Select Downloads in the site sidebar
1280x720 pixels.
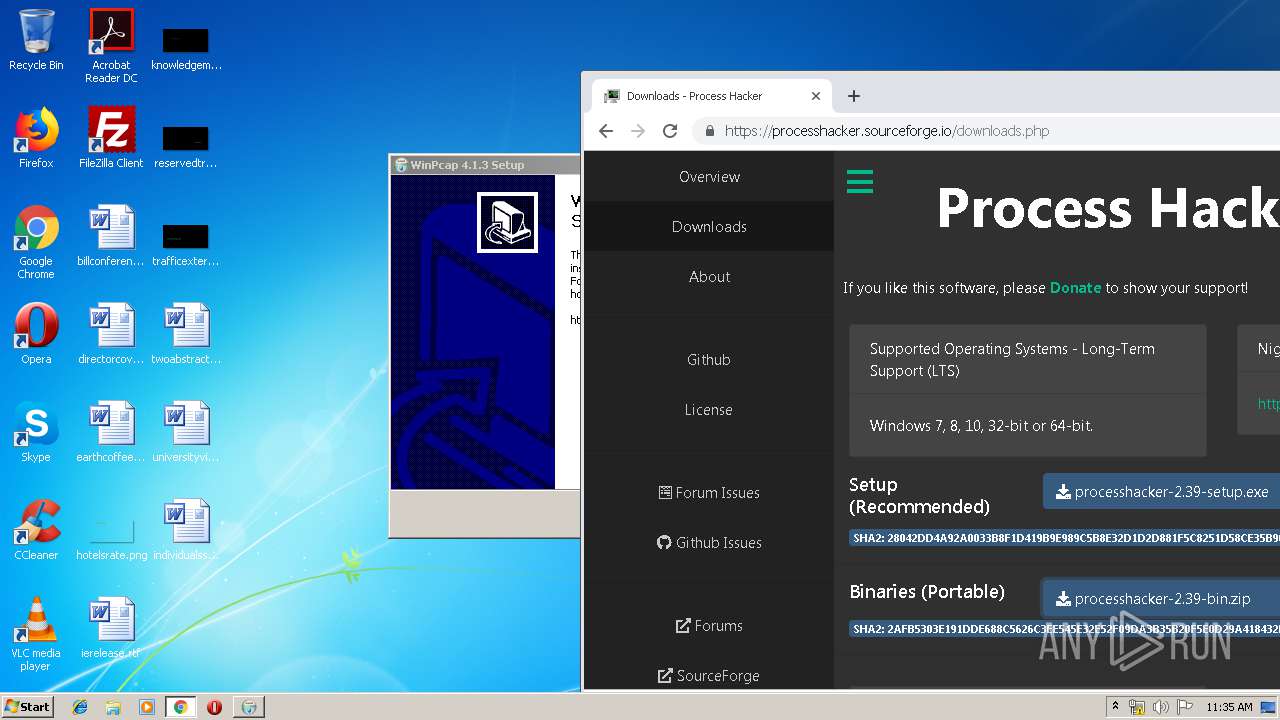click(709, 227)
